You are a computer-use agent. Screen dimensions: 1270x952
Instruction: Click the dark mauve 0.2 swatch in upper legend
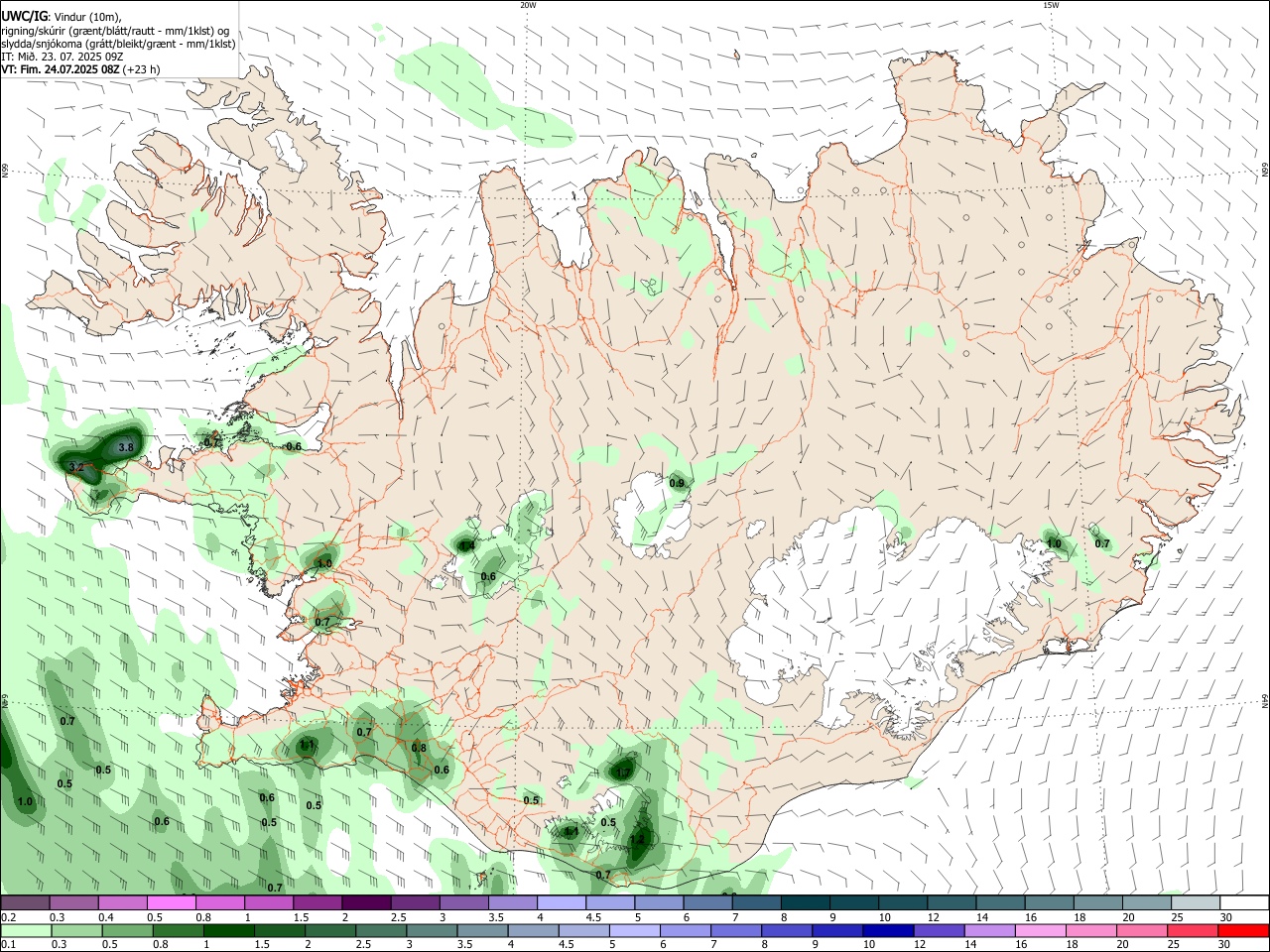(26, 903)
